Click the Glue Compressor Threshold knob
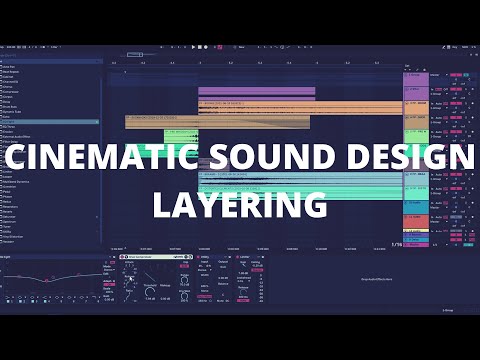This screenshot has width=480, height=360. (x=150, y=292)
